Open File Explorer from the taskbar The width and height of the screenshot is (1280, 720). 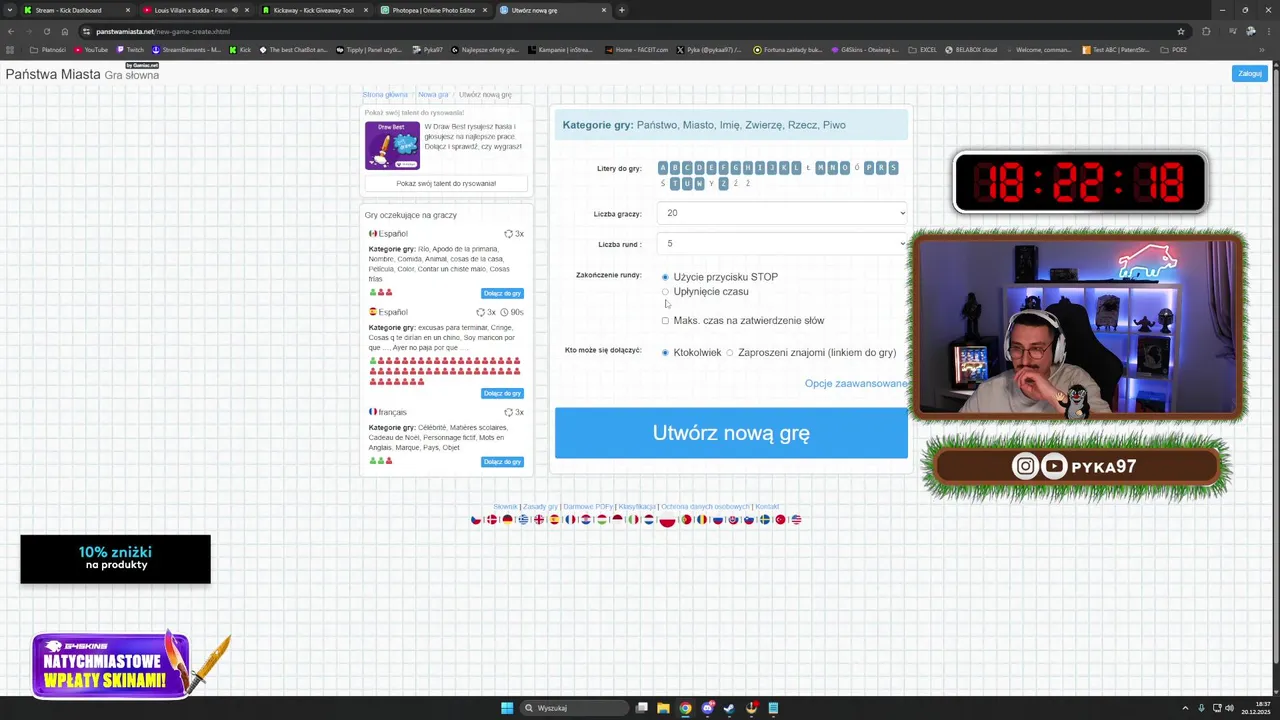[x=663, y=708]
